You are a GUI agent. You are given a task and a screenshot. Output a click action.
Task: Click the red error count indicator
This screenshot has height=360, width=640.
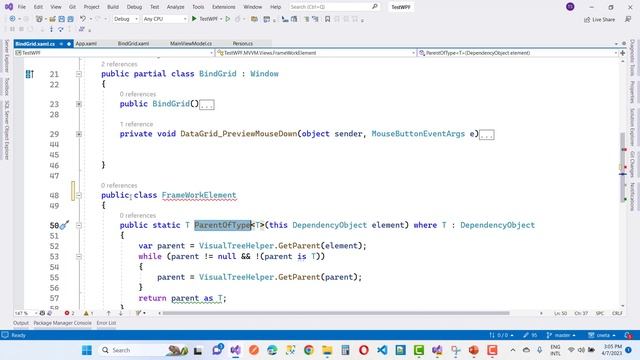pos(69,313)
